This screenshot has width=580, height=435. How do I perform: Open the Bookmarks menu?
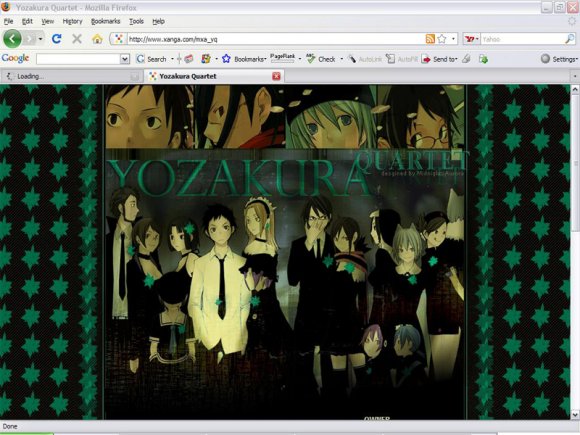tap(105, 21)
